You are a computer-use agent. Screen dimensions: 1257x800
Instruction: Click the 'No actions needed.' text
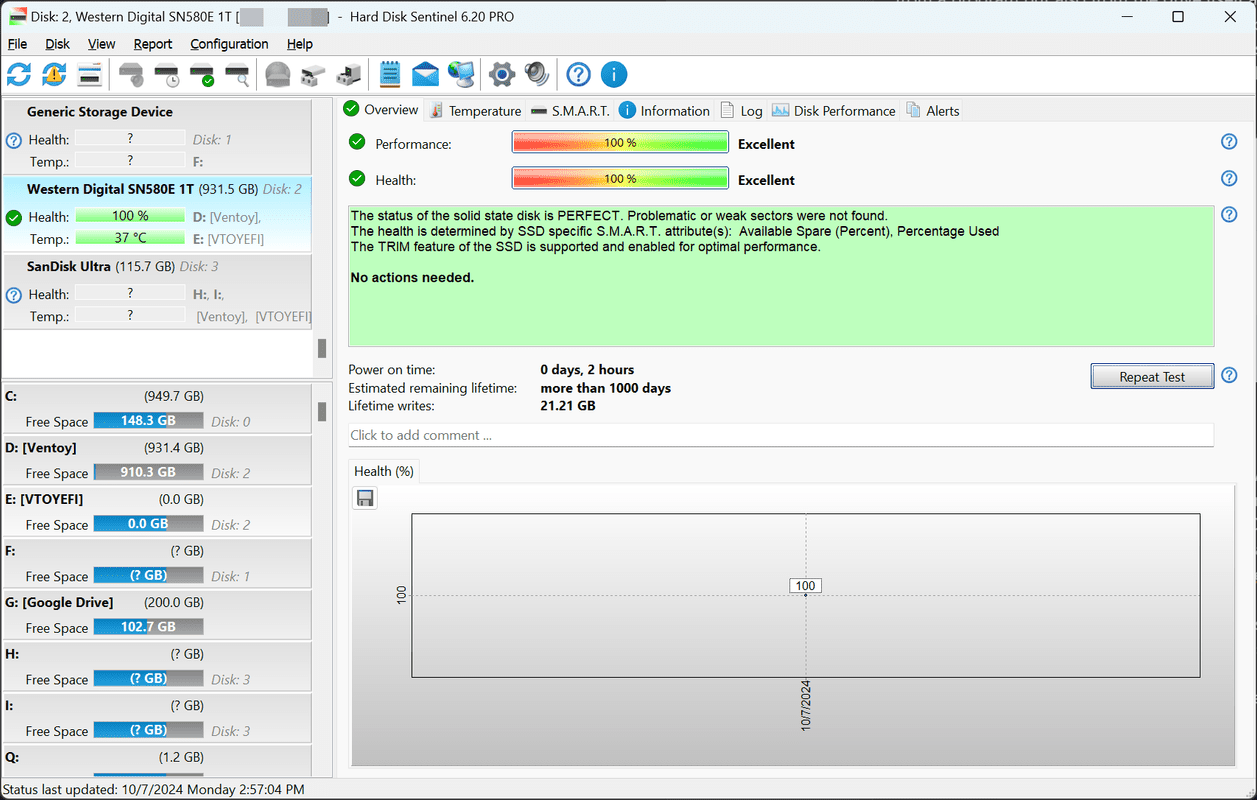pyautogui.click(x=412, y=278)
